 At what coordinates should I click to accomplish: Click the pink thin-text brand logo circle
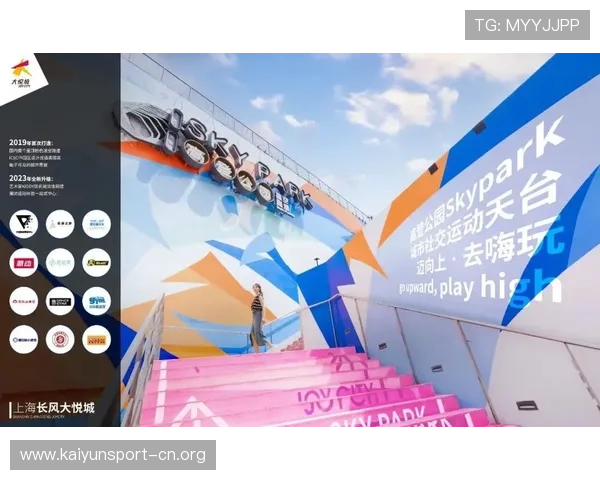tap(24, 301)
